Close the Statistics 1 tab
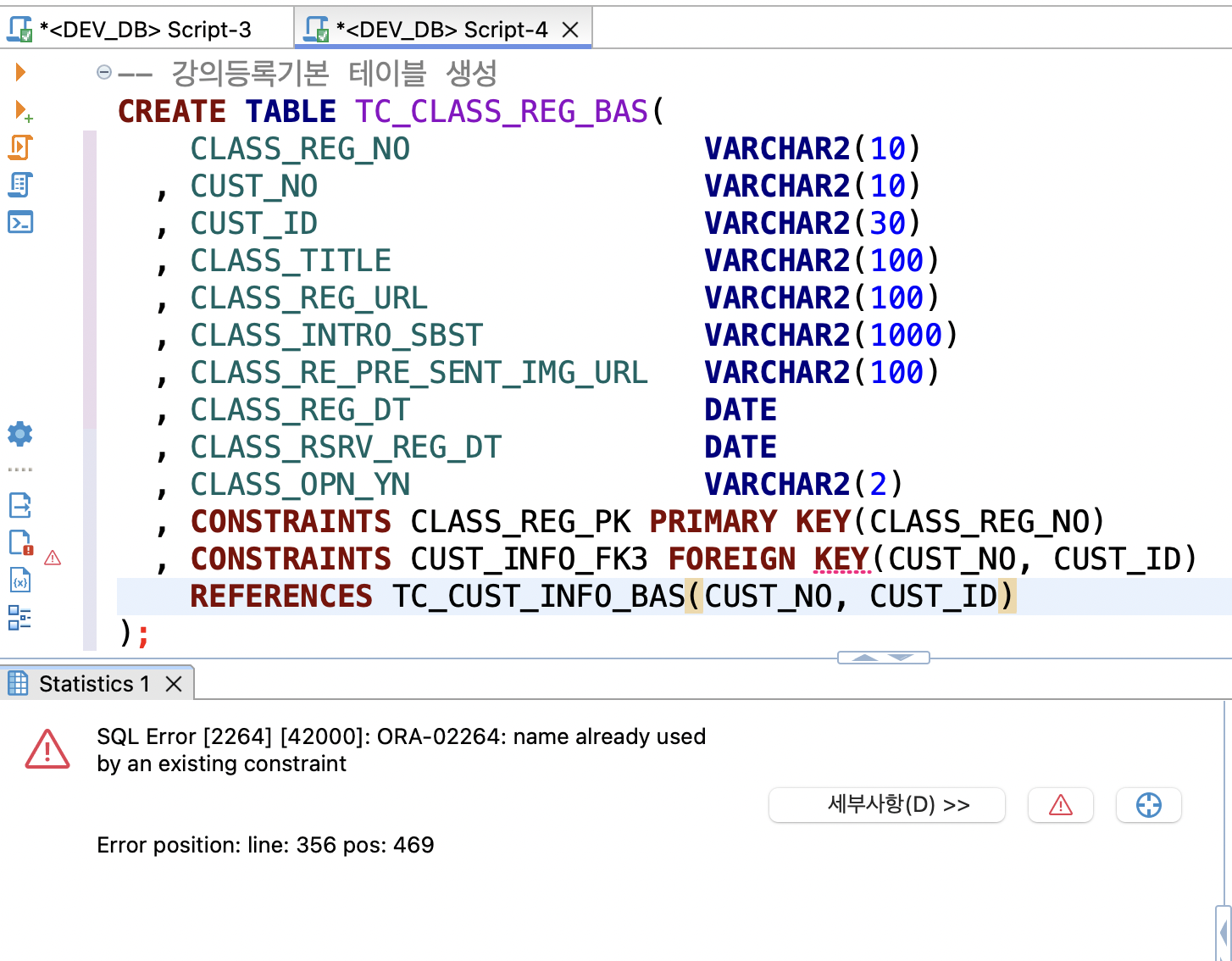The image size is (1232, 961). click(174, 684)
